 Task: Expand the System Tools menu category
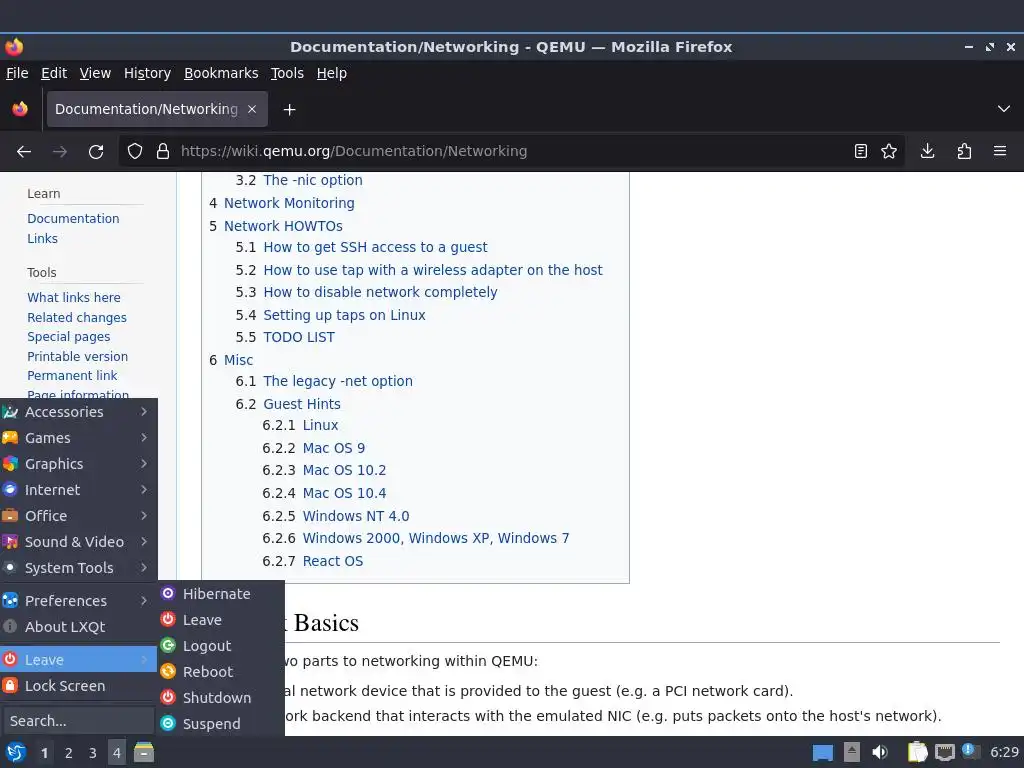[78, 568]
